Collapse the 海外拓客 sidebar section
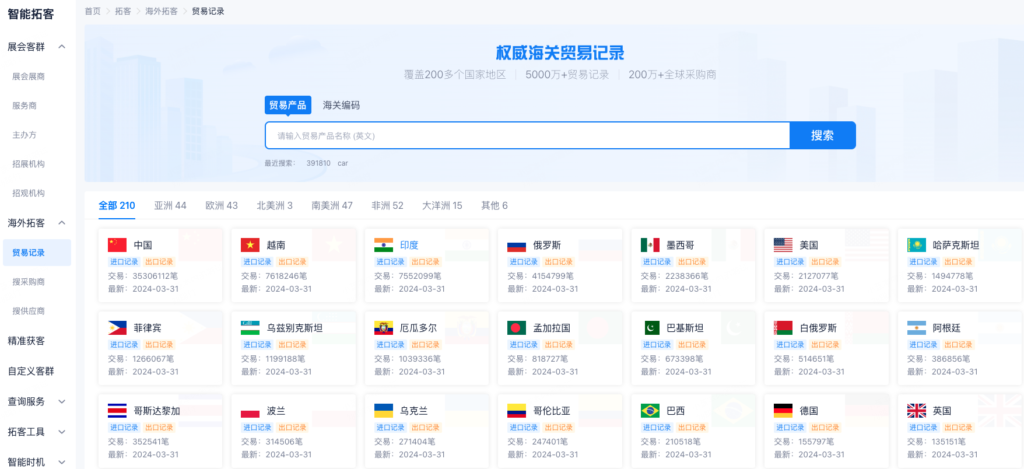 (x=62, y=223)
